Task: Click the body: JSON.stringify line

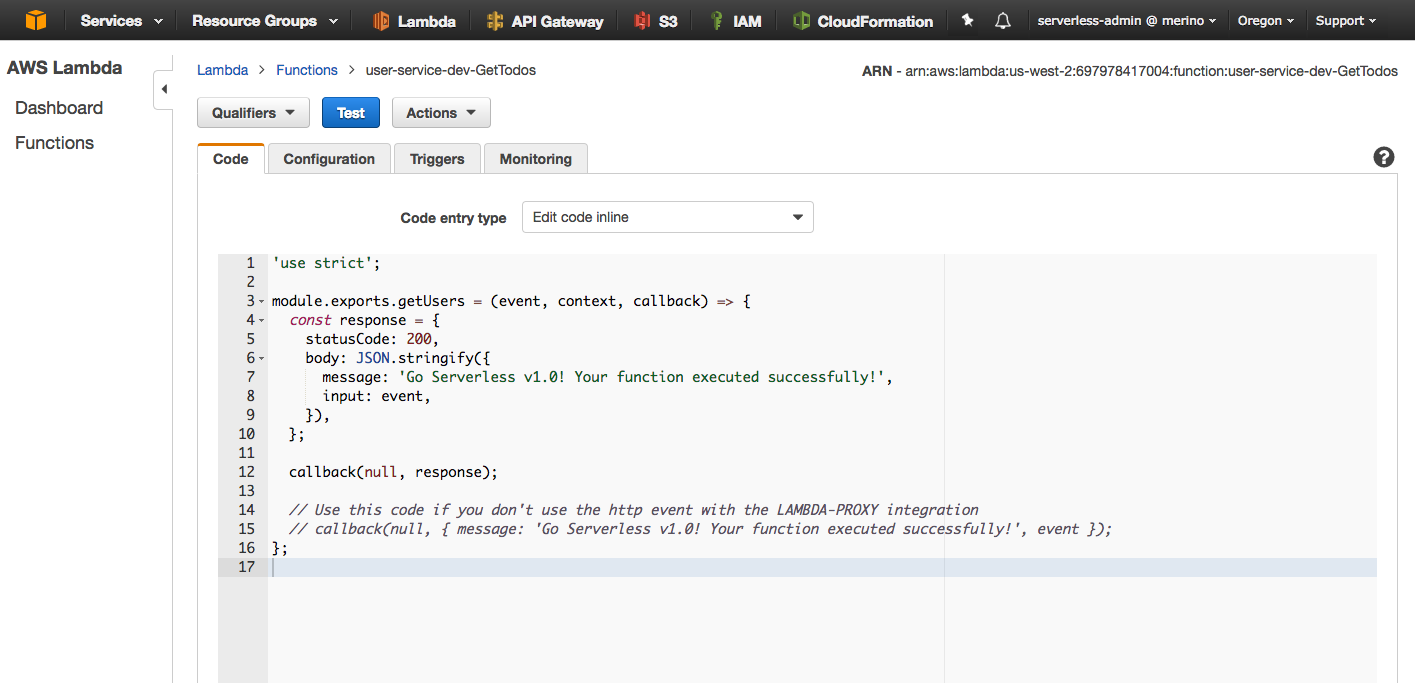Action: (x=398, y=358)
